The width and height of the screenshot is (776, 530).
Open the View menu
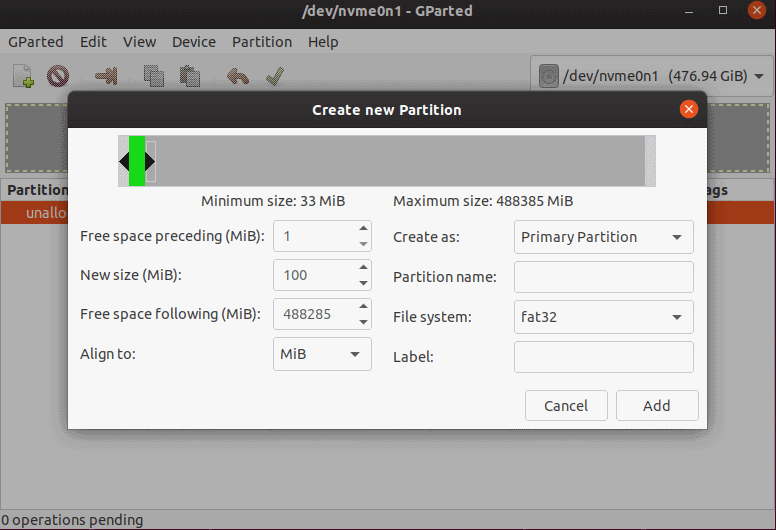pyautogui.click(x=140, y=42)
